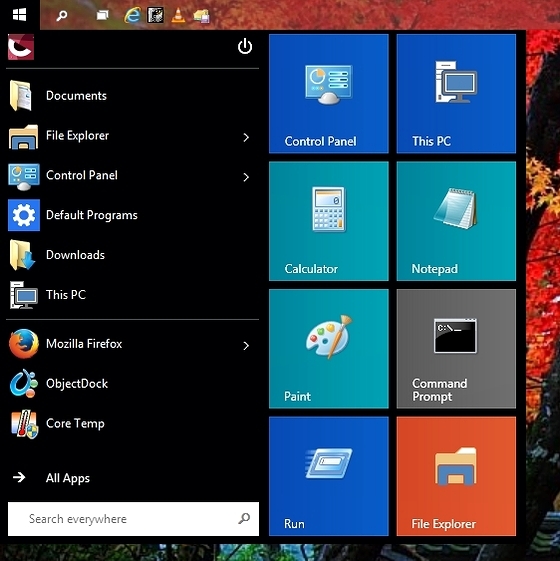Click File Explorer icon in left list
Viewport: 560px width, 561px height.
(x=24, y=136)
